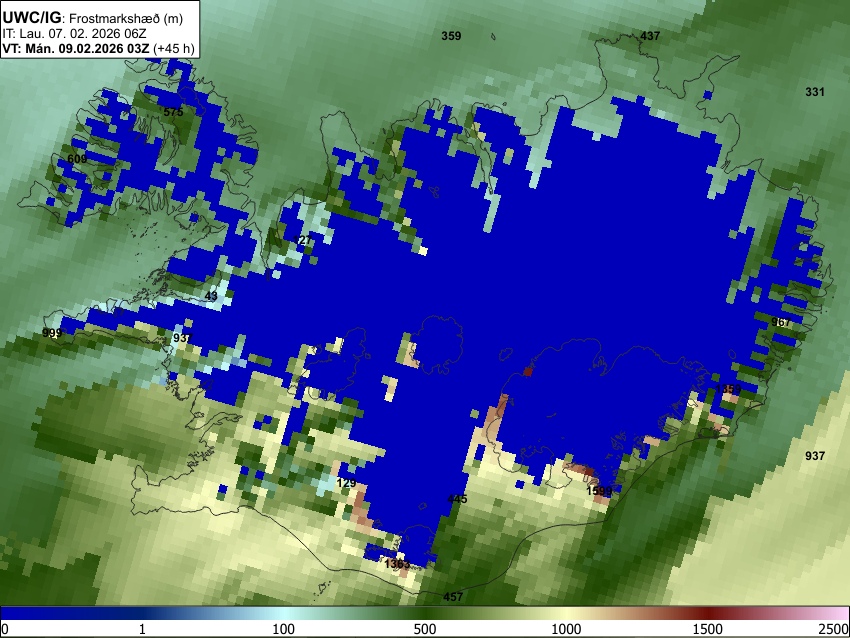Image resolution: width=850 pixels, height=638 pixels.
Task: Select the '1599' value label
Action: (x=599, y=491)
